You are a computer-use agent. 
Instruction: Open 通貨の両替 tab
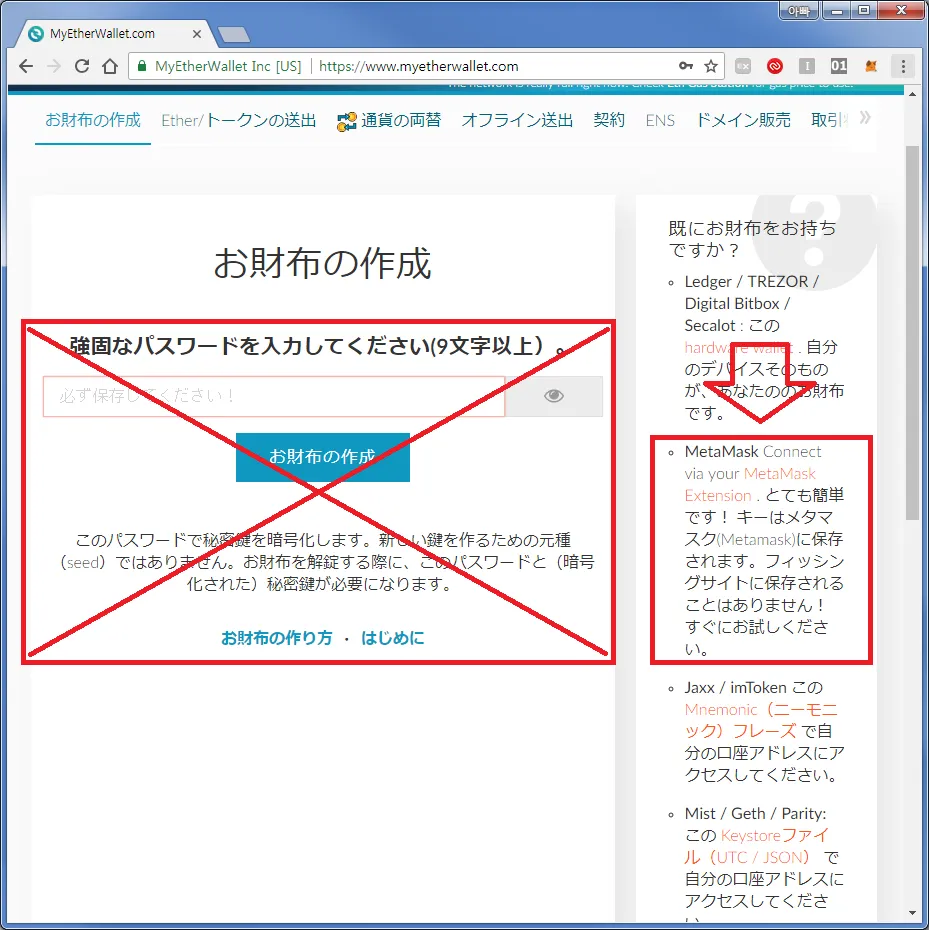[389, 120]
